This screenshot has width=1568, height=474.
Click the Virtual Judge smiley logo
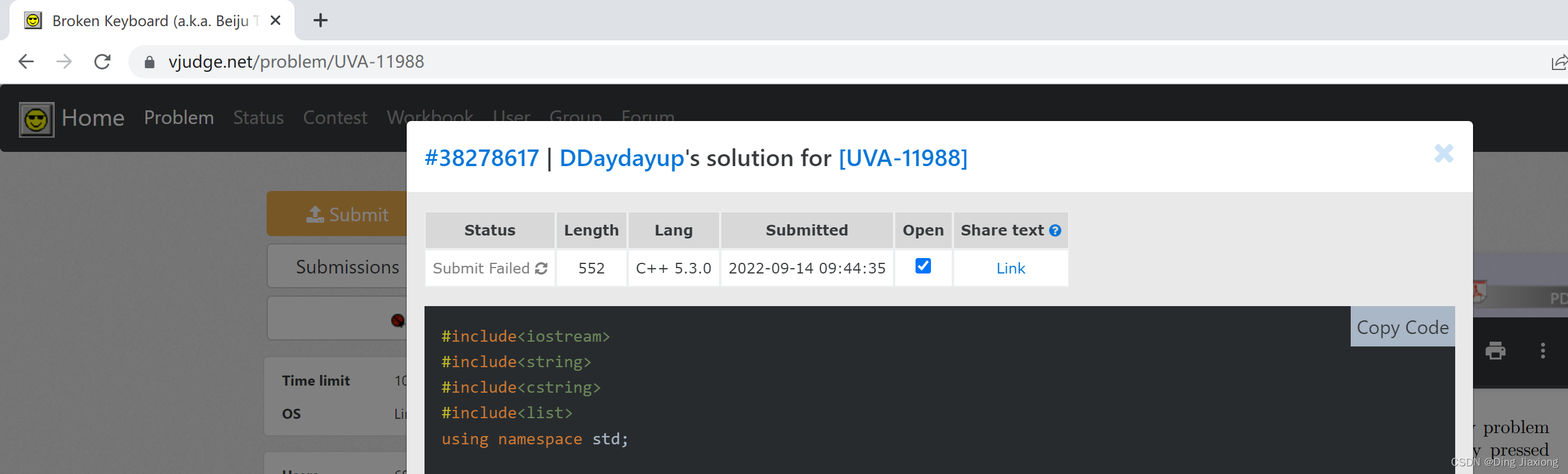click(x=36, y=119)
